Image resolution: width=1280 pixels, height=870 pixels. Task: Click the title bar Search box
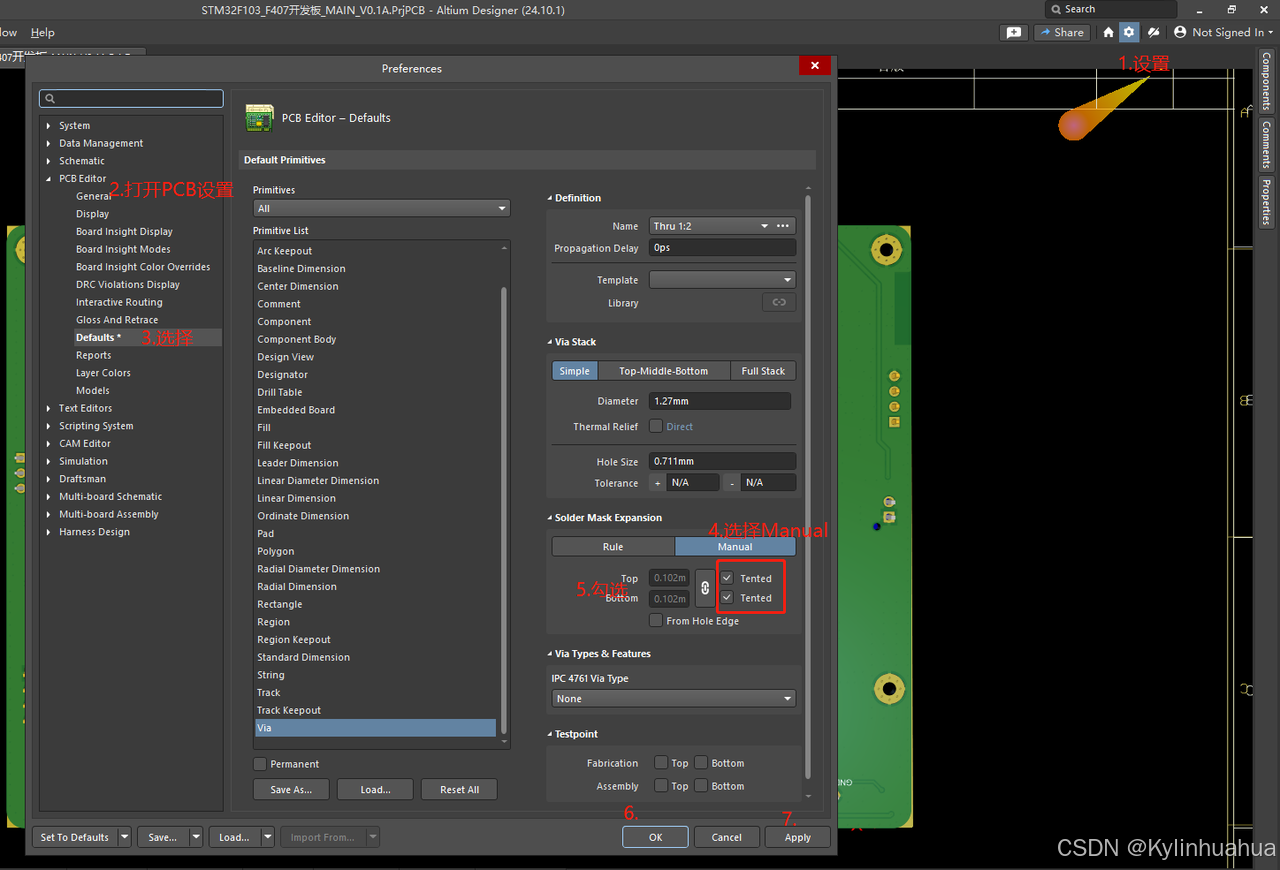point(1110,9)
